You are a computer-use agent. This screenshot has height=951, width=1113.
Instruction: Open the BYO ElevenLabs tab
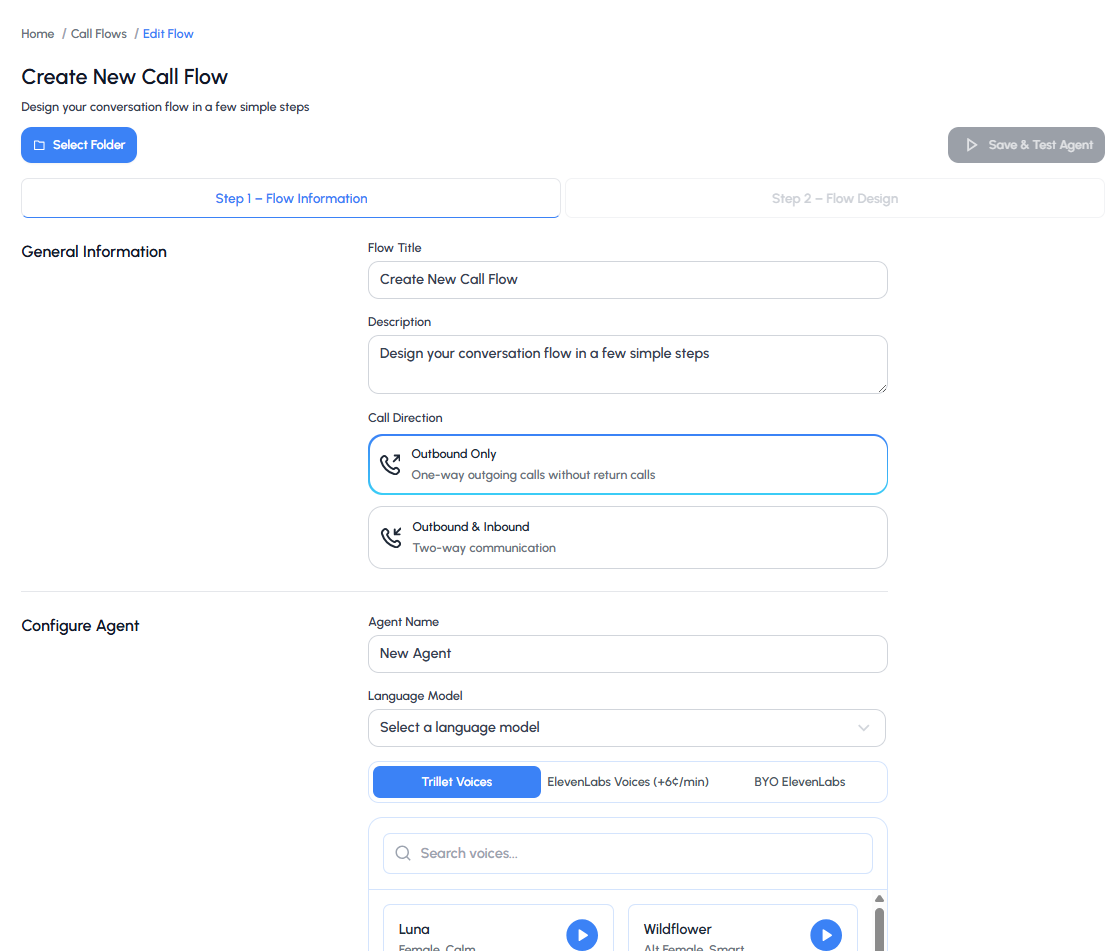click(799, 782)
